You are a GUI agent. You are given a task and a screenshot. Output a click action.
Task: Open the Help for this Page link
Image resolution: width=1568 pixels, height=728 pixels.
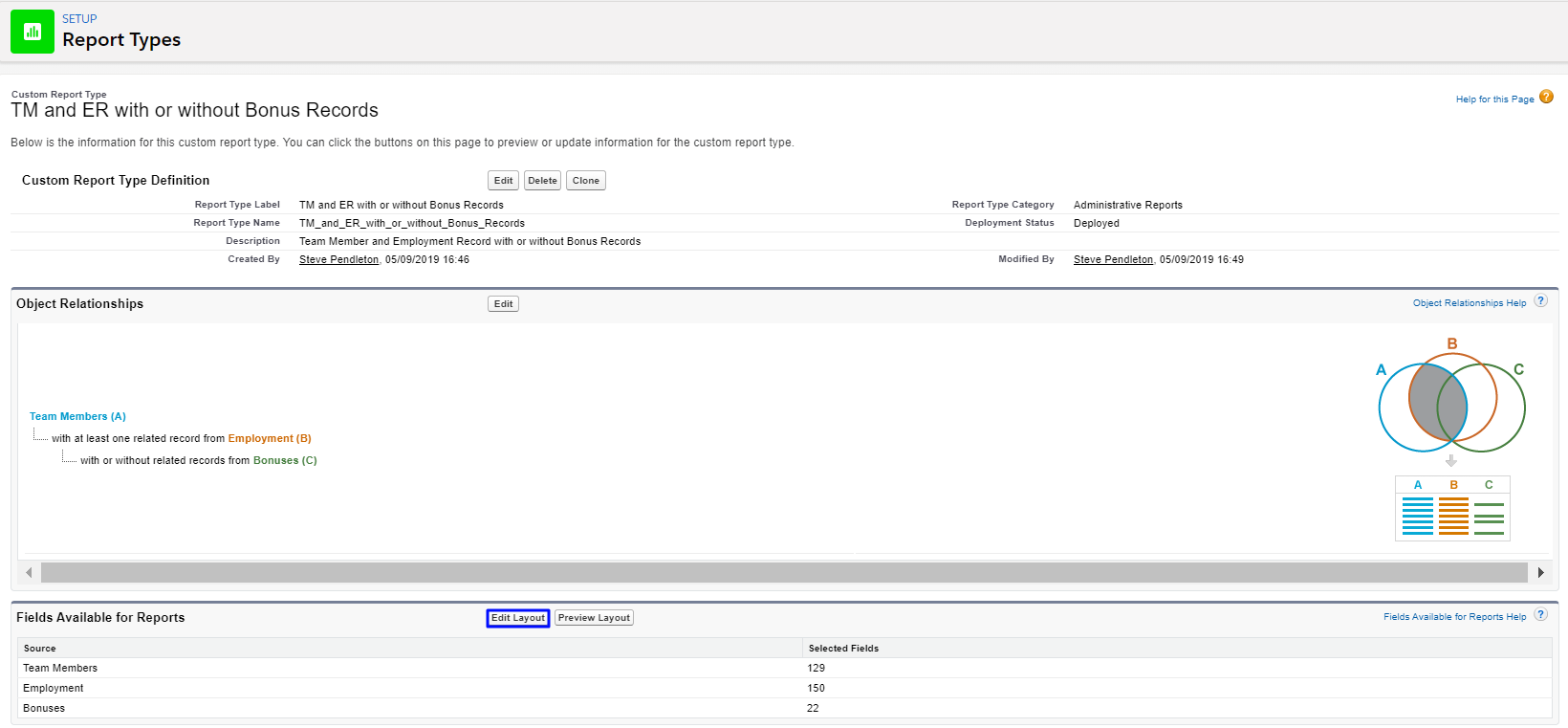coord(1494,99)
